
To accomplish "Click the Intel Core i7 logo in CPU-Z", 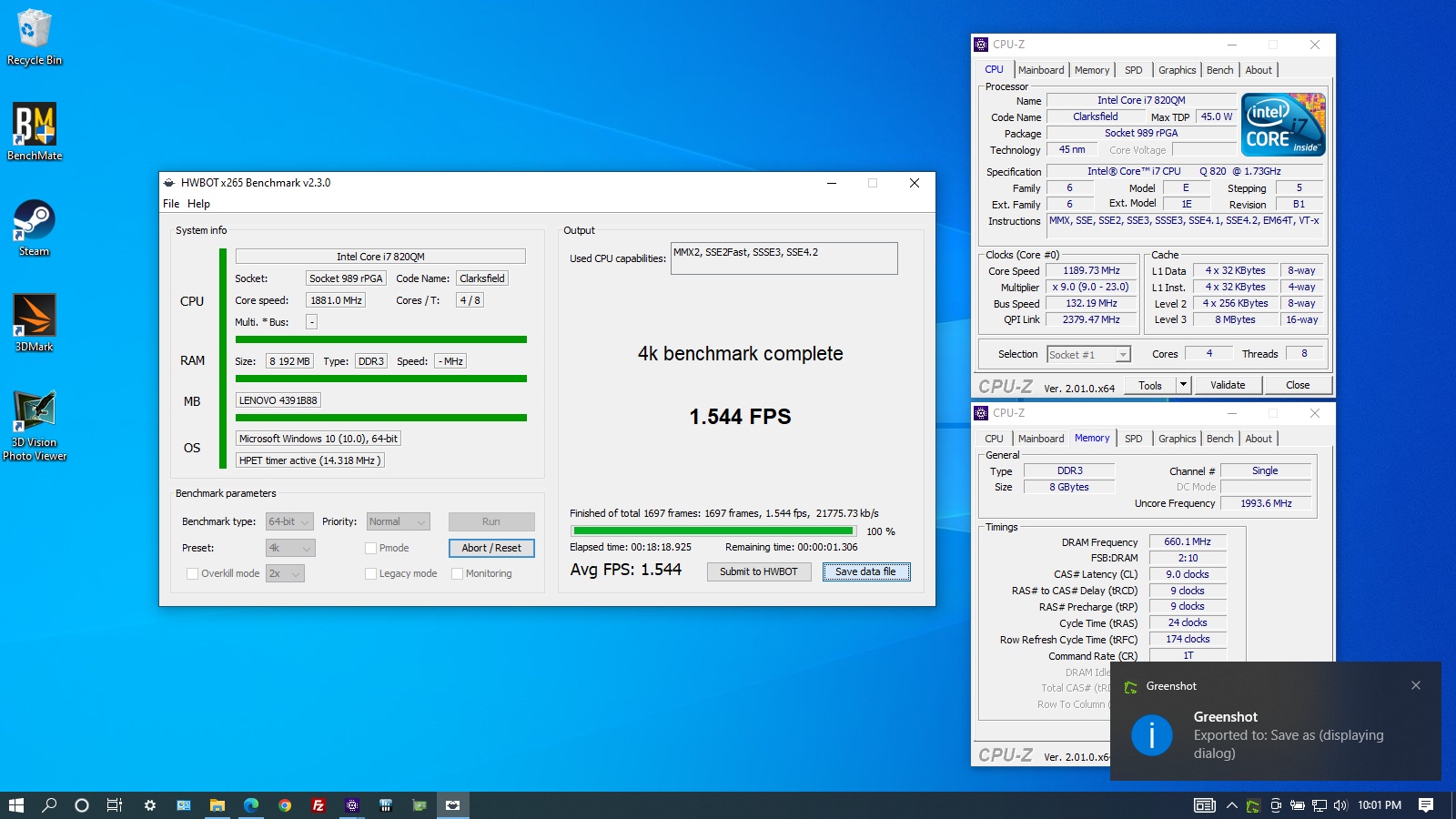I will (x=1284, y=125).
